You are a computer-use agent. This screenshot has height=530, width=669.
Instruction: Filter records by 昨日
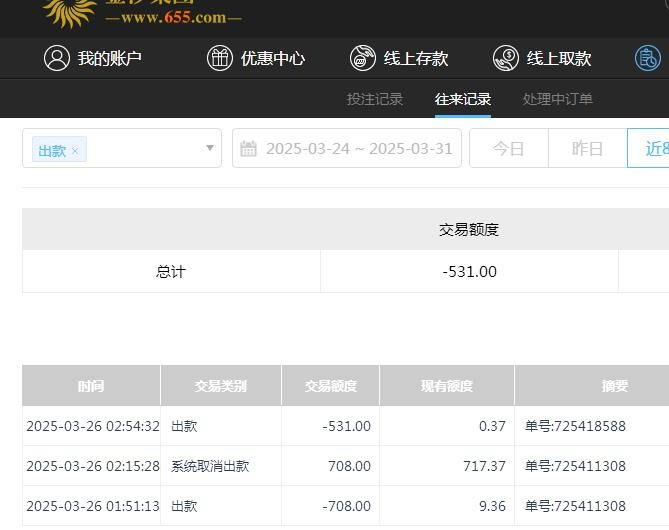[x=587, y=149]
